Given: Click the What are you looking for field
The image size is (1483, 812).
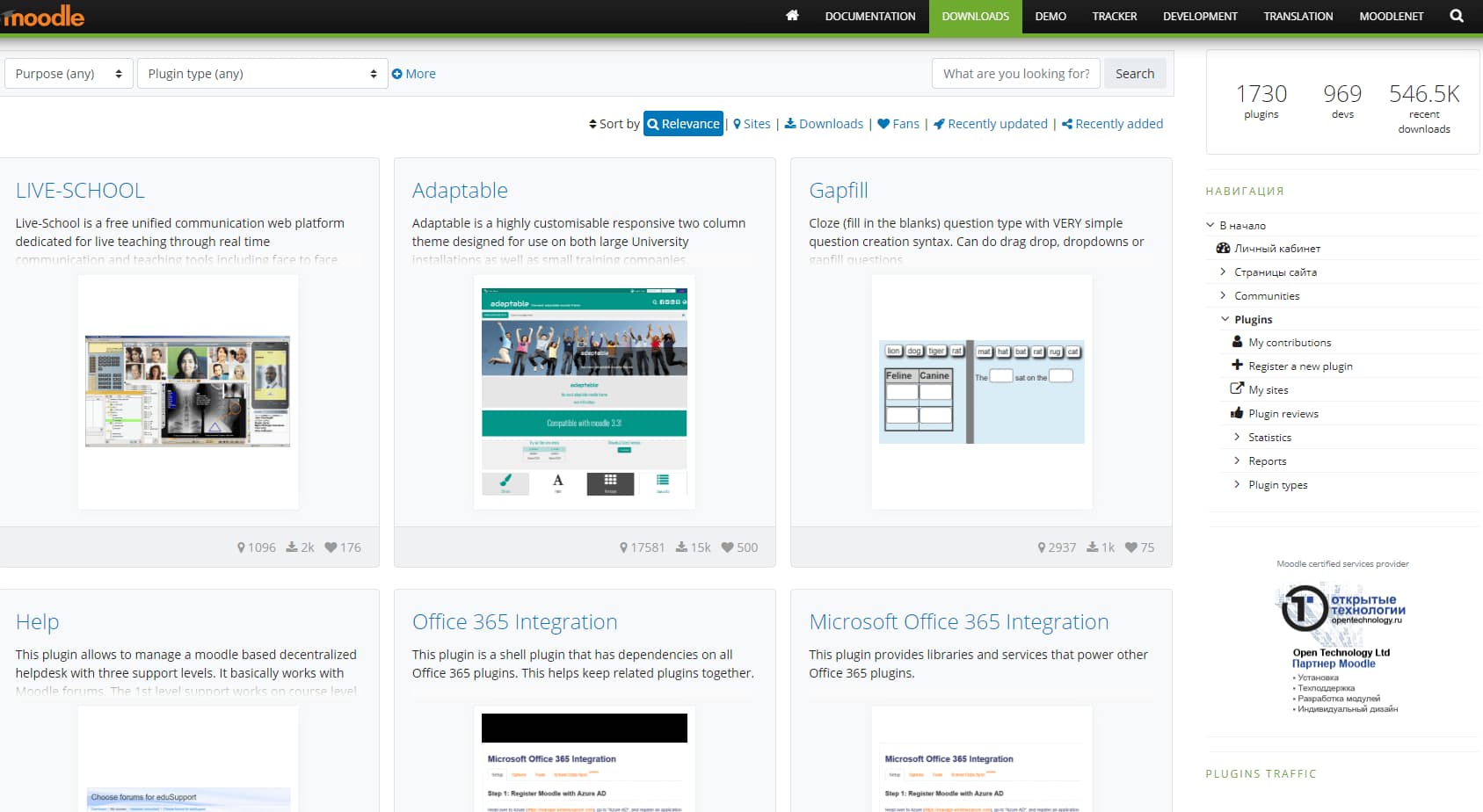Looking at the screenshot, I should (x=1017, y=74).
